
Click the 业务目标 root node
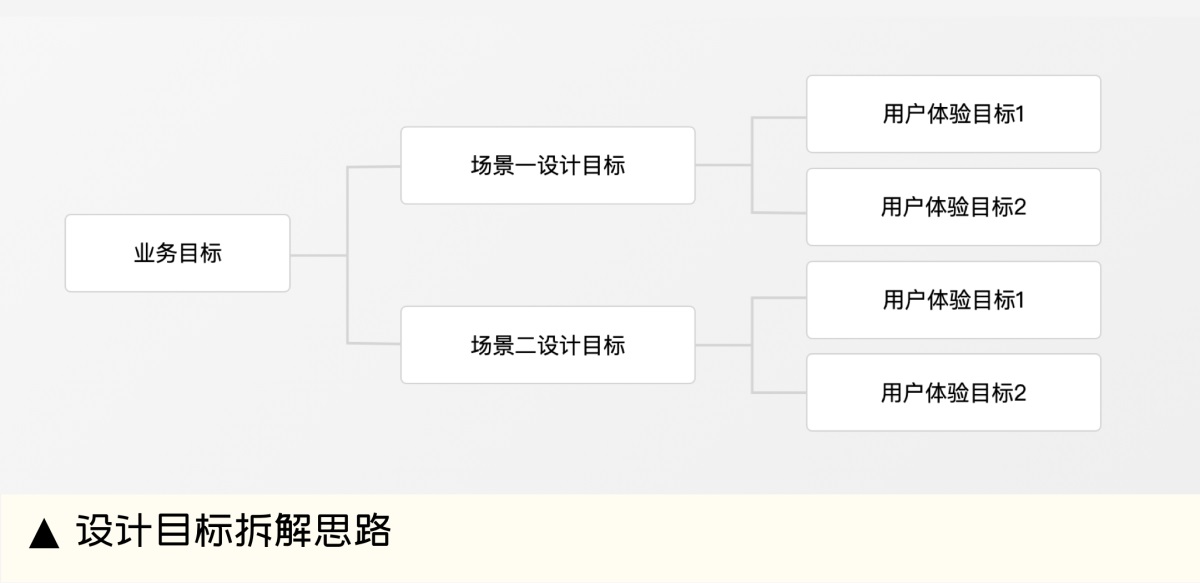click(x=177, y=253)
